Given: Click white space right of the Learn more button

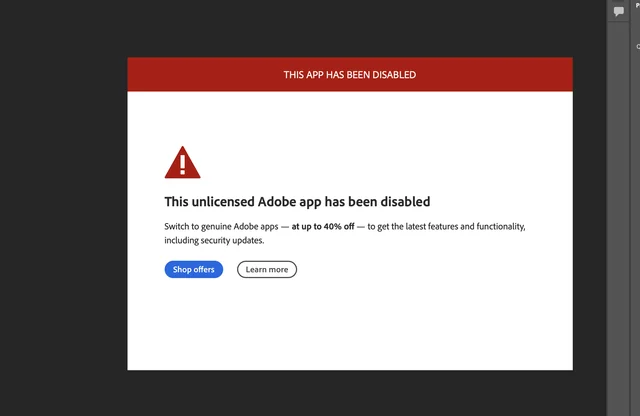Looking at the screenshot, I should coord(420,269).
